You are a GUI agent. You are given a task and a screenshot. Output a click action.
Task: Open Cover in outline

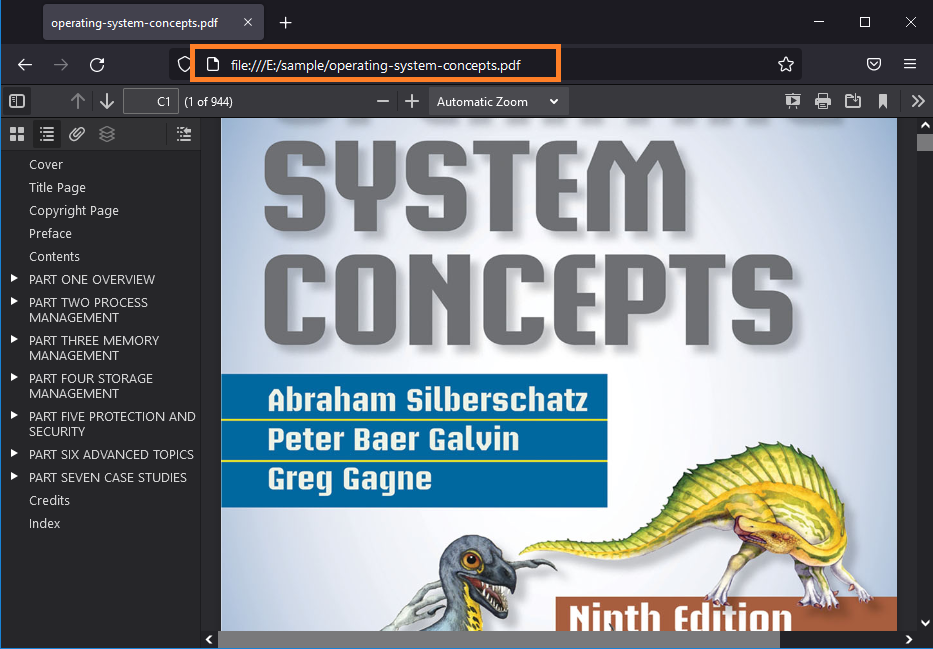click(x=46, y=165)
